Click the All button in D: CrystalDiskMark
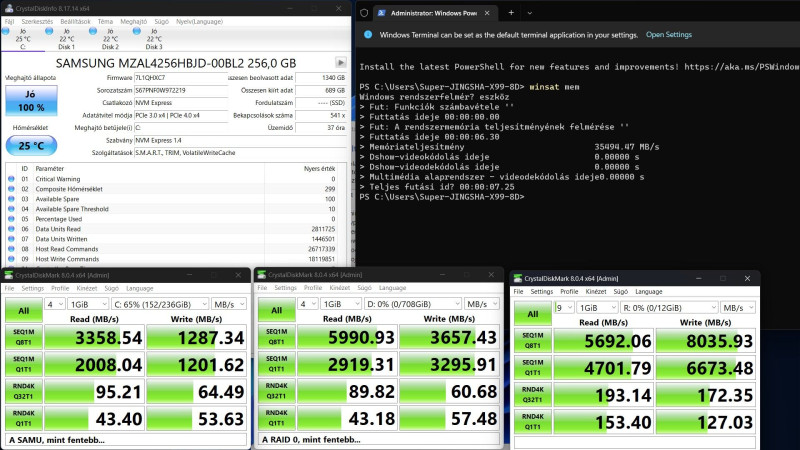Image resolution: width=800 pixels, height=450 pixels. tap(277, 310)
